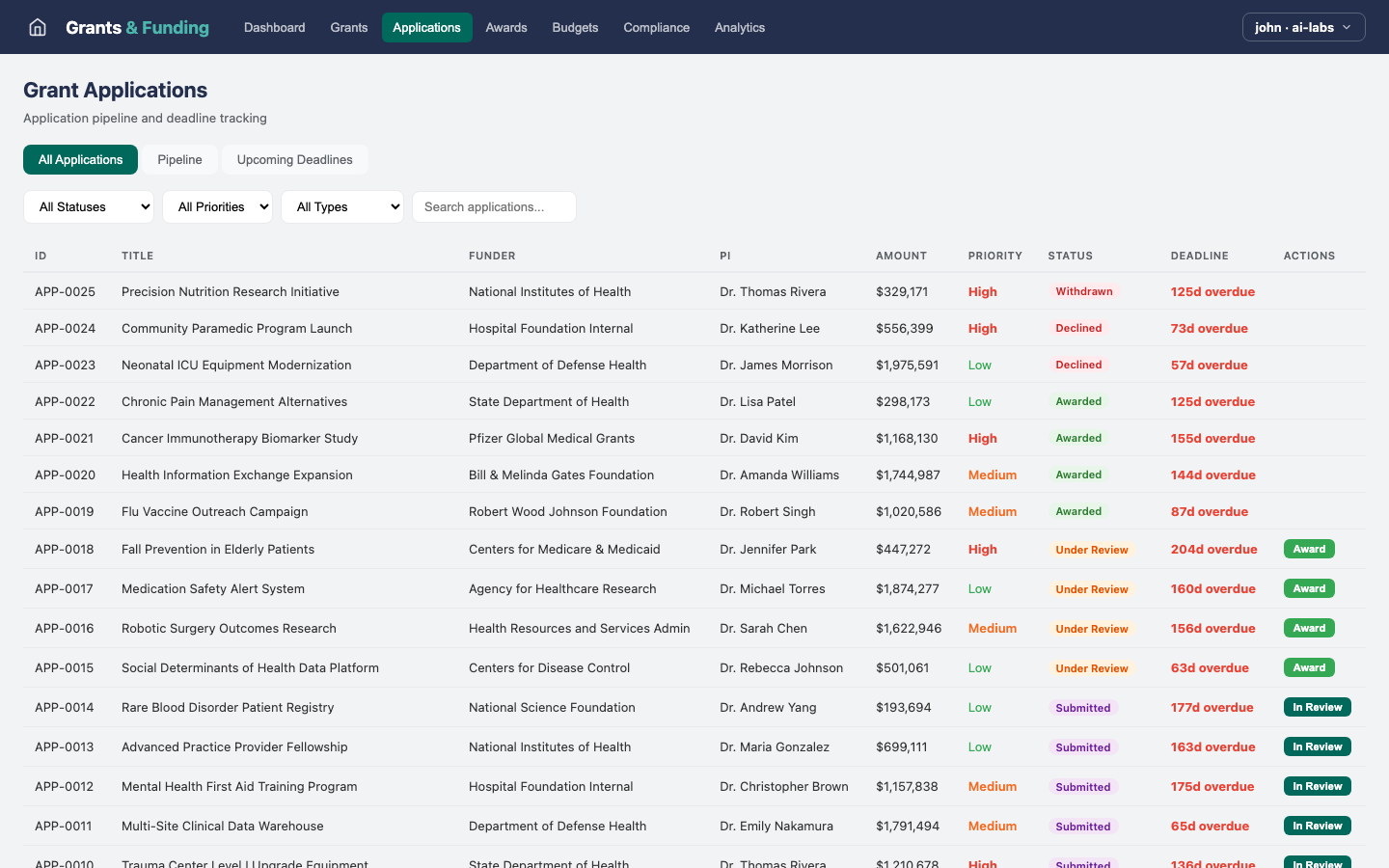Click the Amount column header

(x=901, y=256)
